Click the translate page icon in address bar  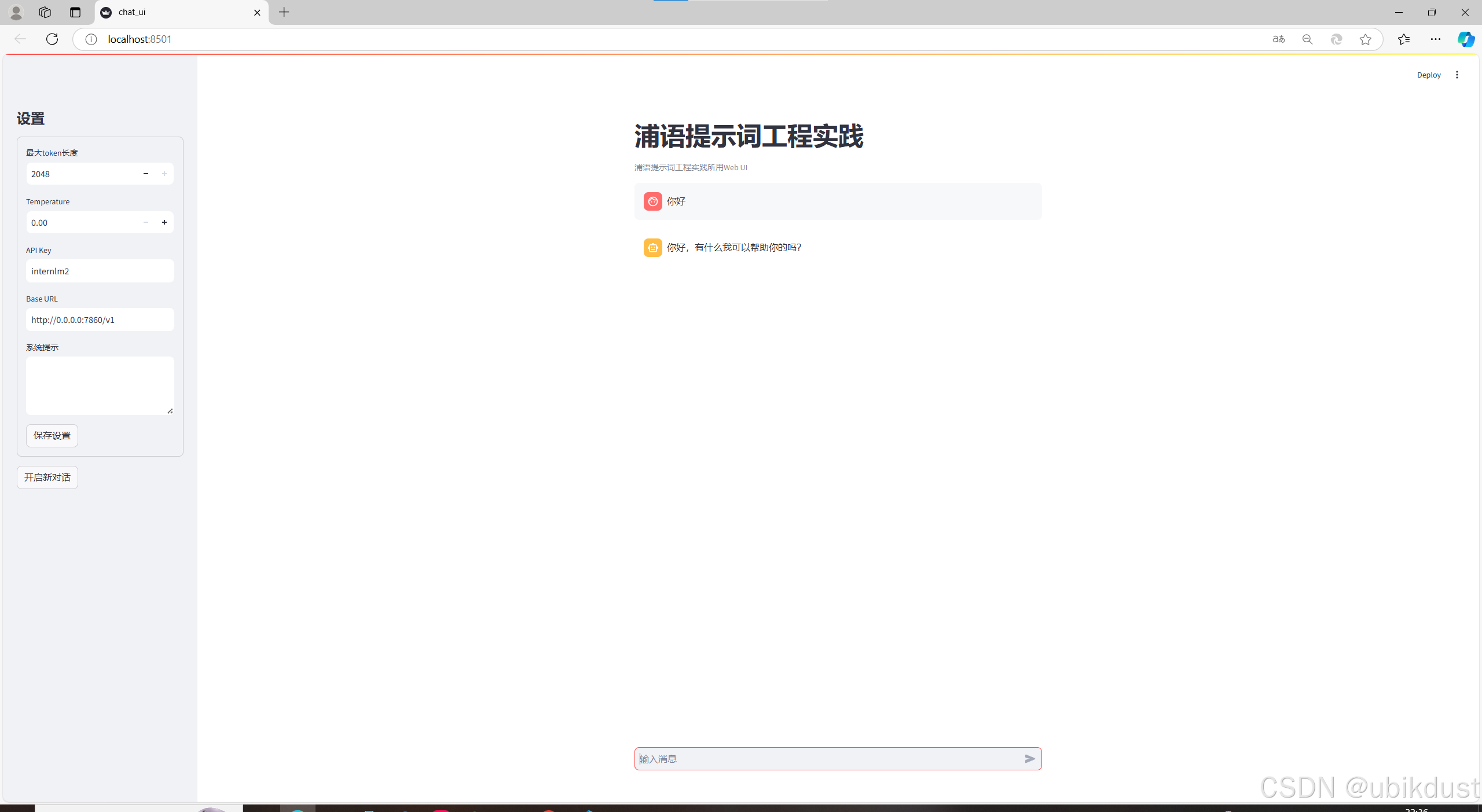[x=1278, y=39]
